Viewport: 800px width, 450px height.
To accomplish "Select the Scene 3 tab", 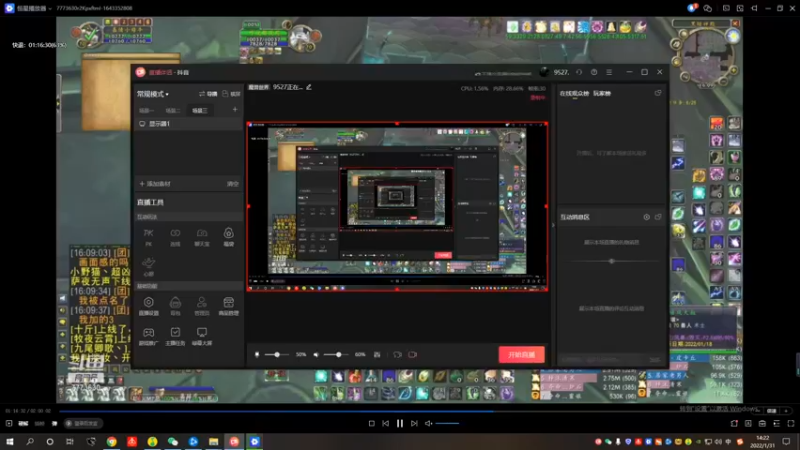I will (x=199, y=110).
